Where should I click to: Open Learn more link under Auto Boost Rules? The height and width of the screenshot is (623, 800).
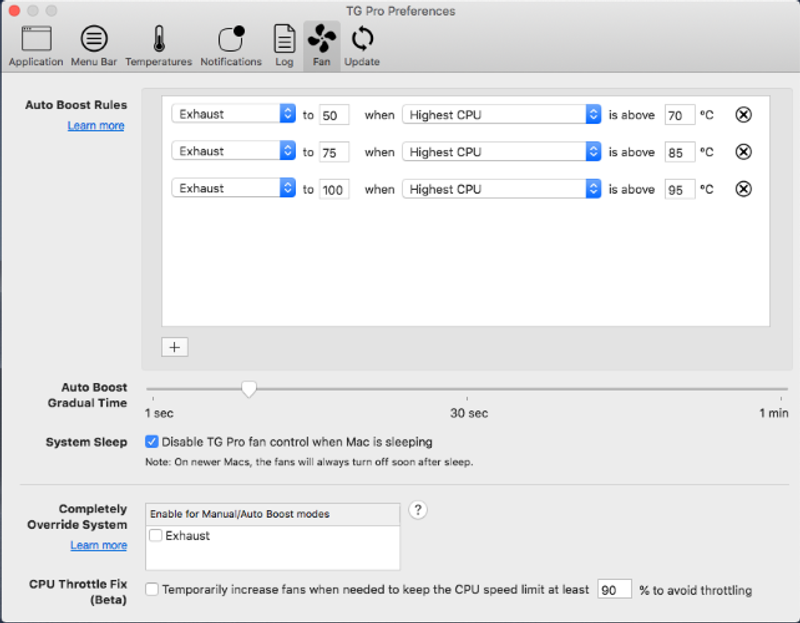coord(96,126)
